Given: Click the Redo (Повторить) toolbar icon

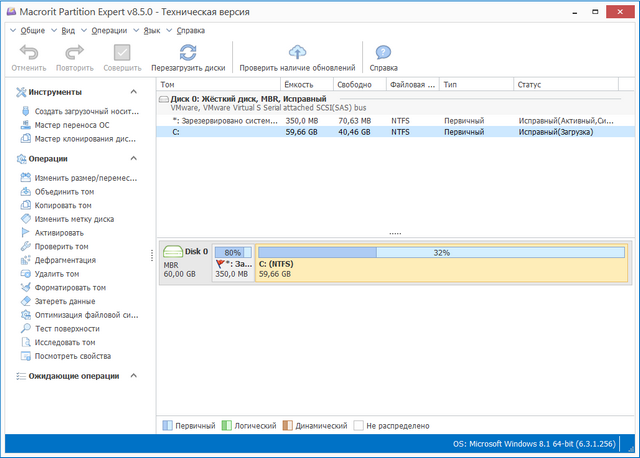Looking at the screenshot, I should pos(75,52).
